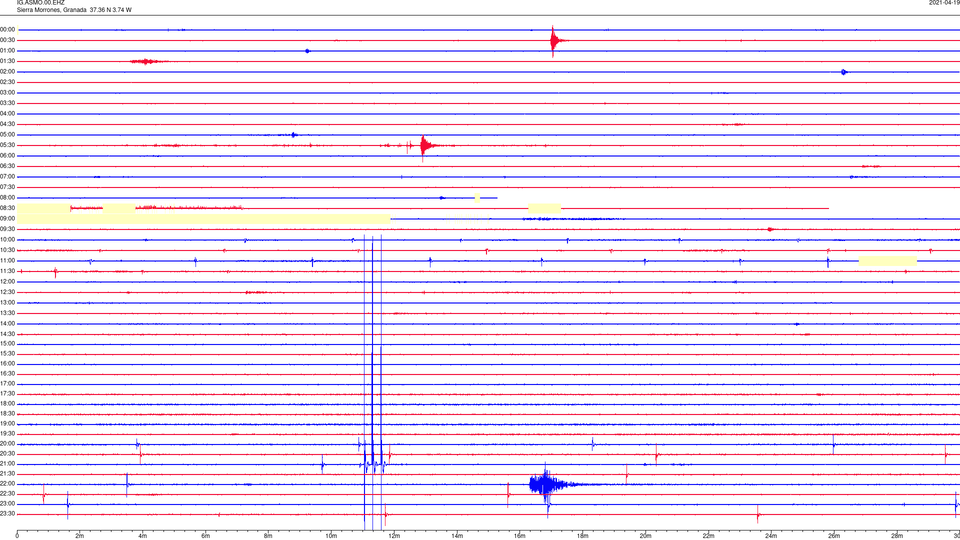
Task: Click the red seismic event on the 05:30 trace
Action: [x=427, y=146]
